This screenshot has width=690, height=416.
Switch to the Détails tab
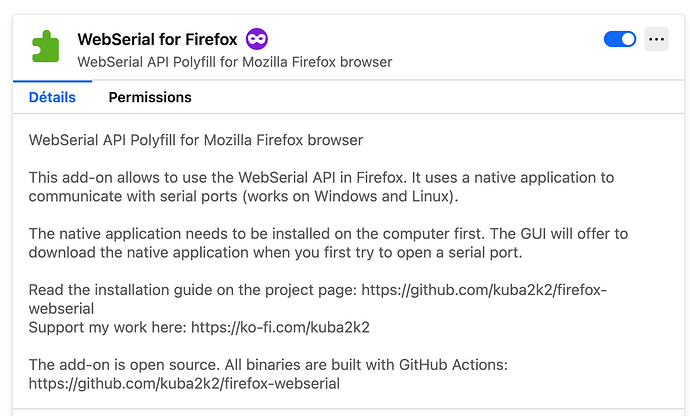pos(52,97)
